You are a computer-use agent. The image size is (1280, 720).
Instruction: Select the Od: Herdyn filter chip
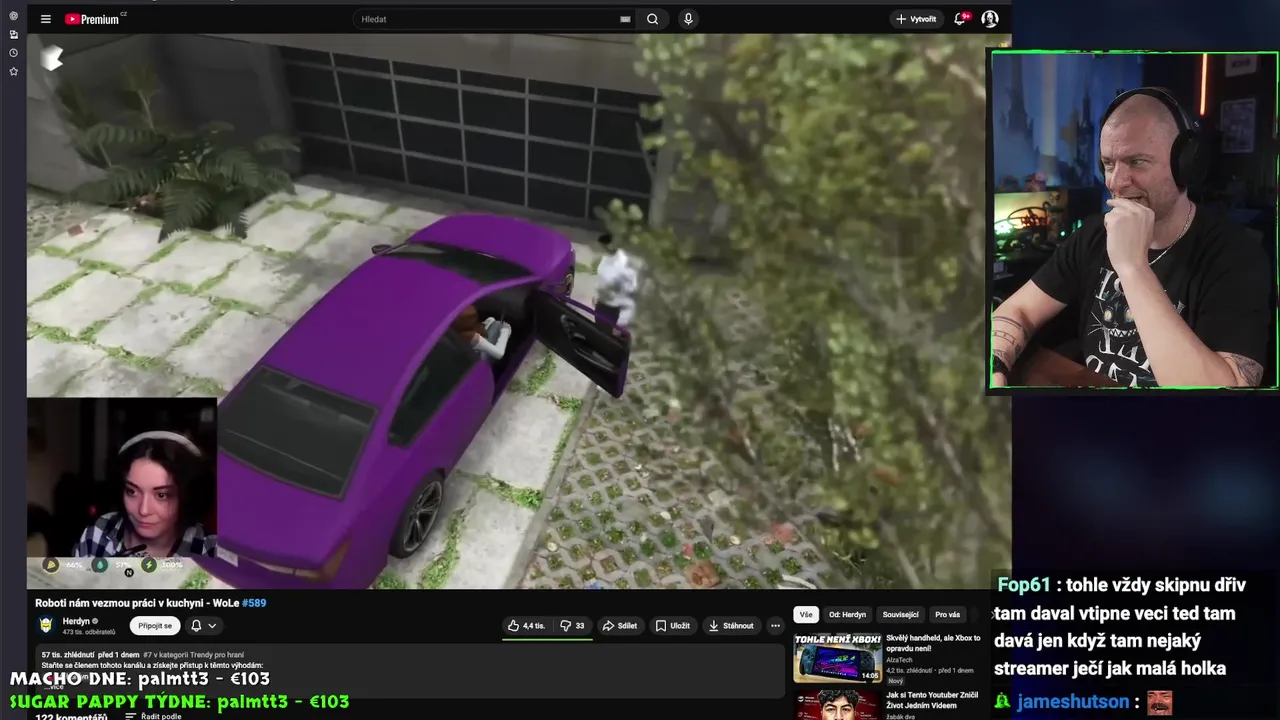coord(847,615)
